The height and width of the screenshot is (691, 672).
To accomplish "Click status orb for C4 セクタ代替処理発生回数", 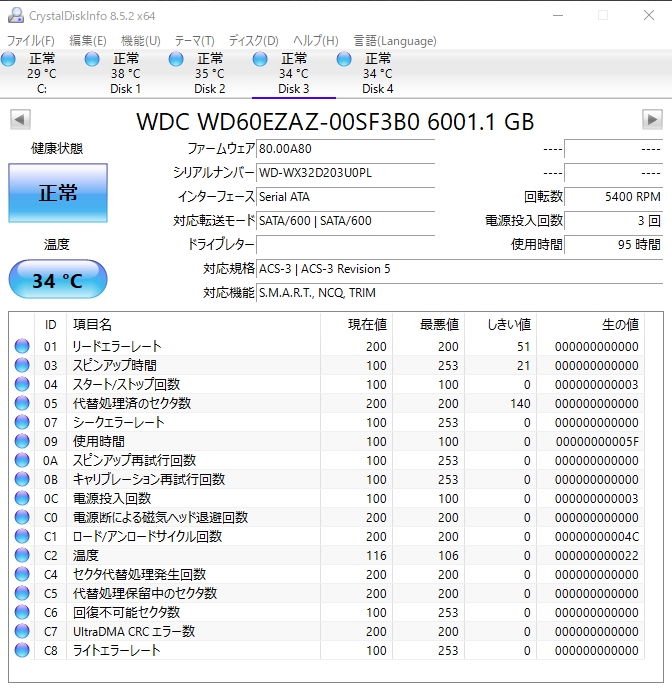I will click(x=22, y=574).
